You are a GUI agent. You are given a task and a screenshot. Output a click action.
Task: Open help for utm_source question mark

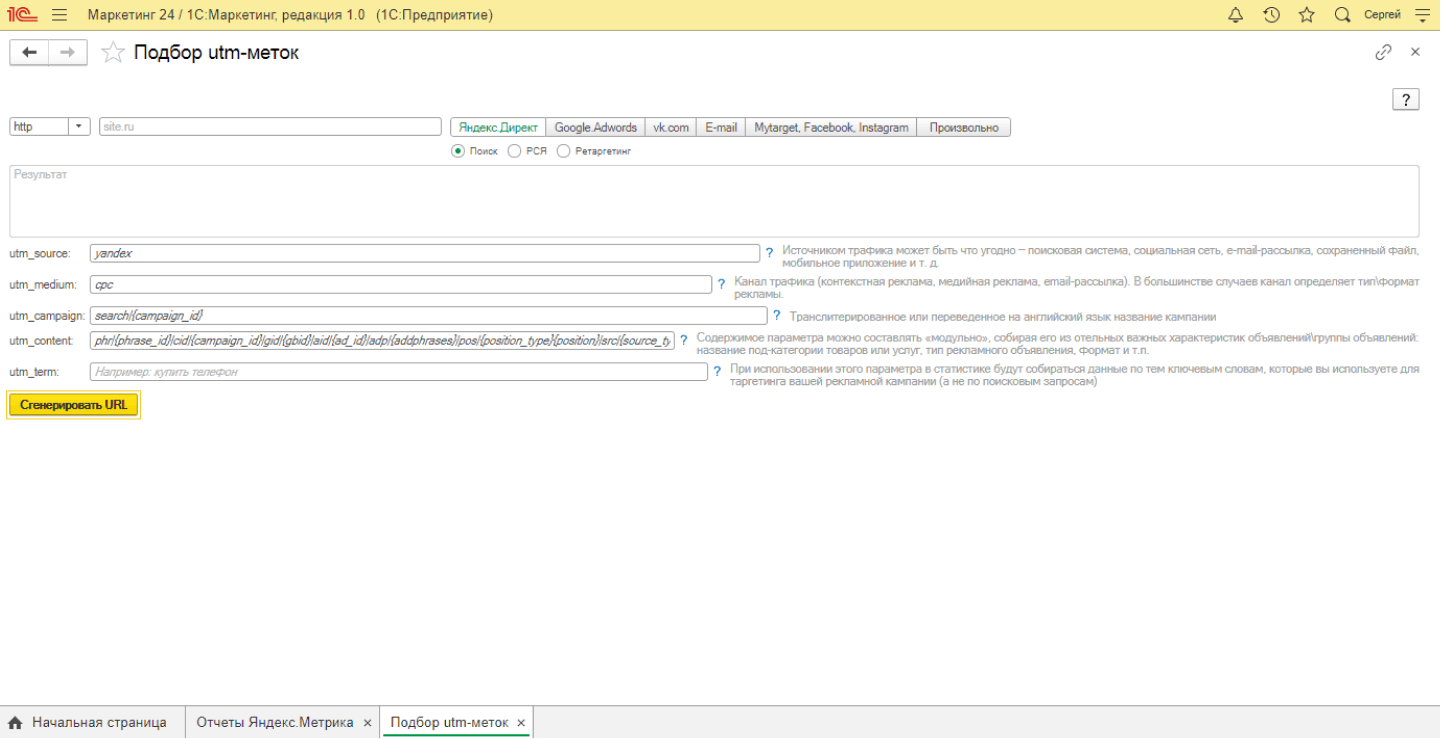769,253
